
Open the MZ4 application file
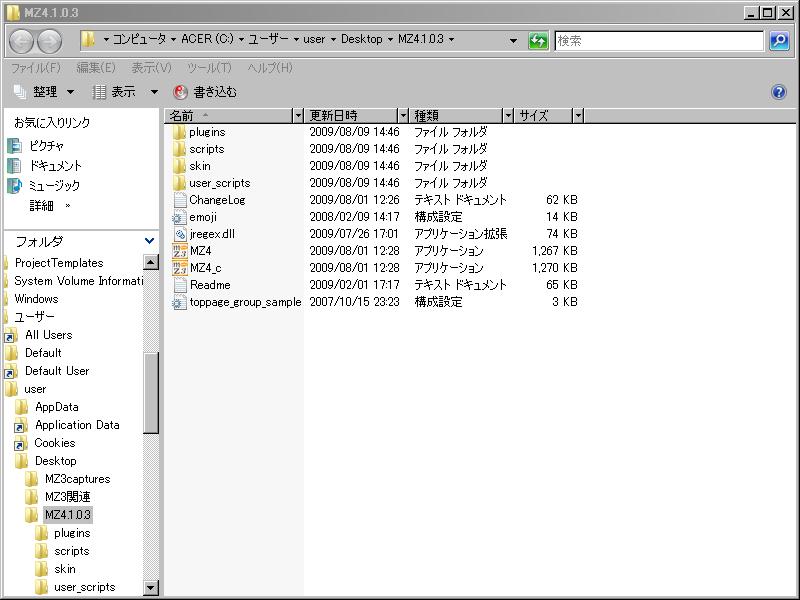coord(200,251)
